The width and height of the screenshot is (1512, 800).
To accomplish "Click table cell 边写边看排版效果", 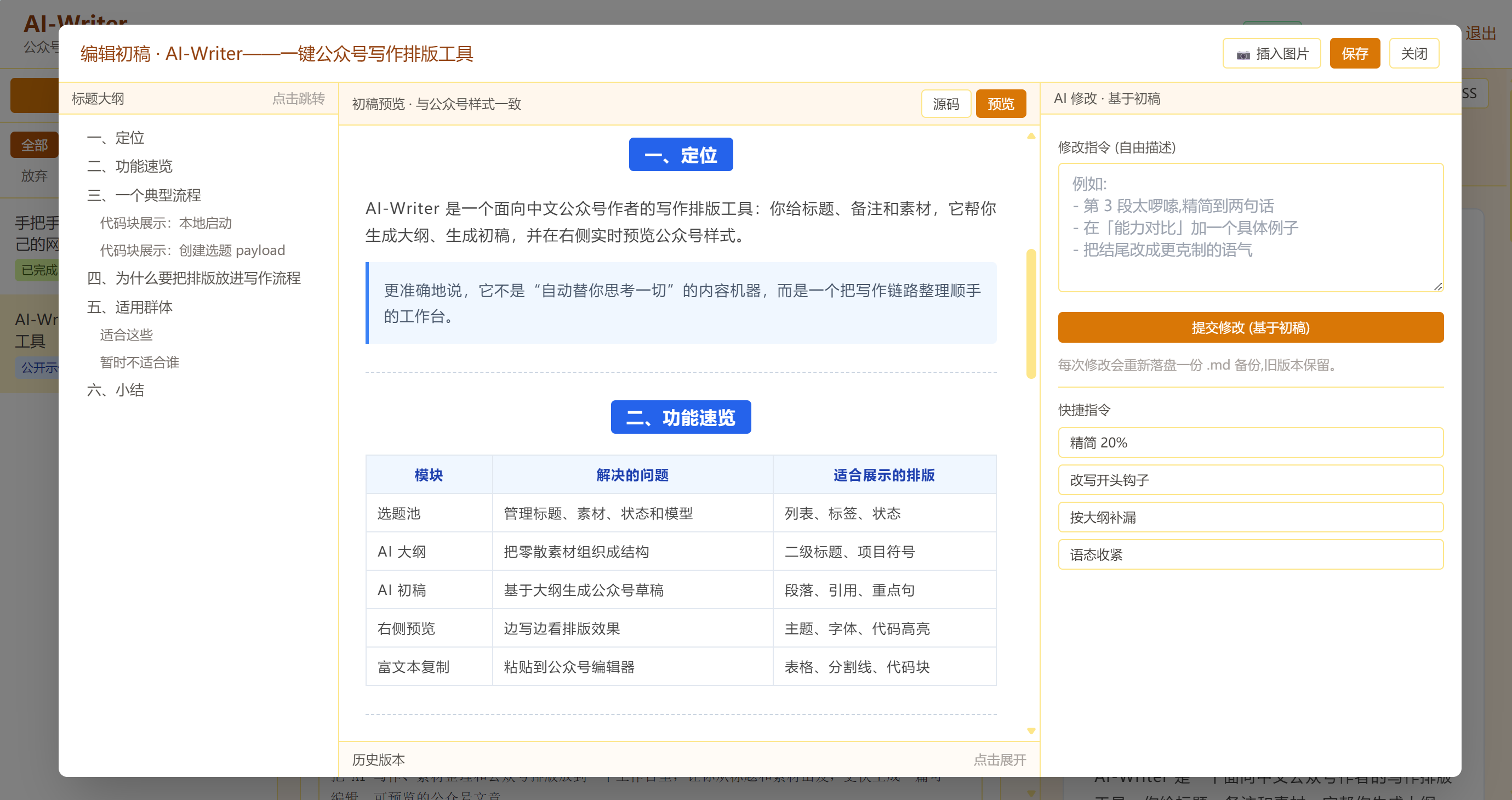I will pyautogui.click(x=632, y=628).
